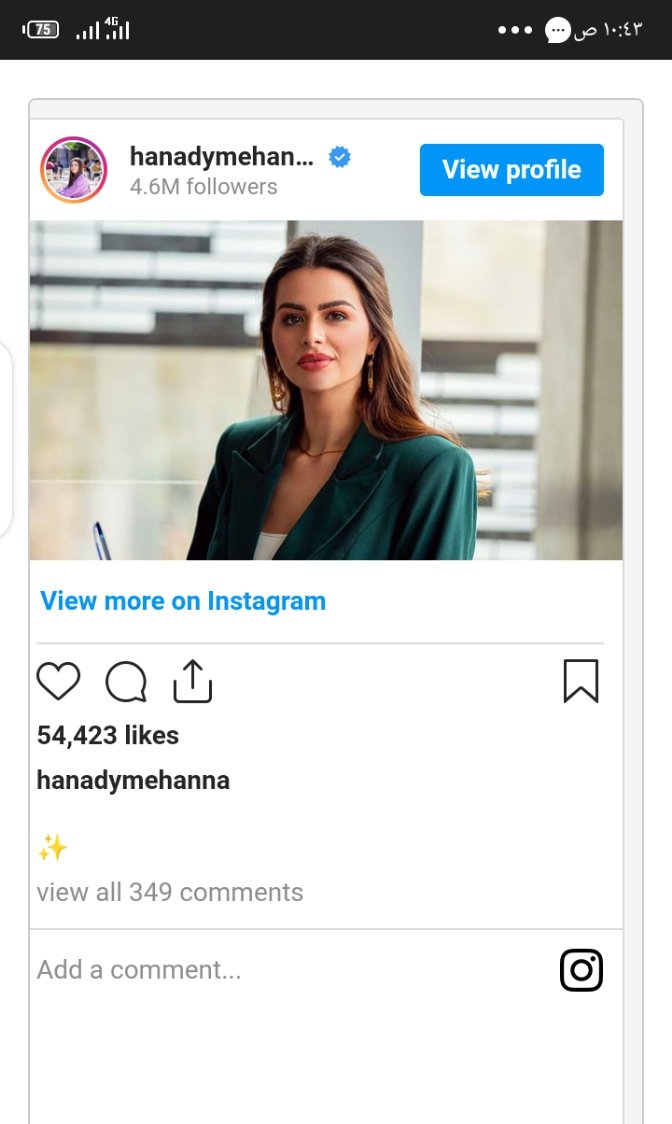This screenshot has width=672, height=1124.
Task: Expand view all 349 comments
Action: [170, 892]
